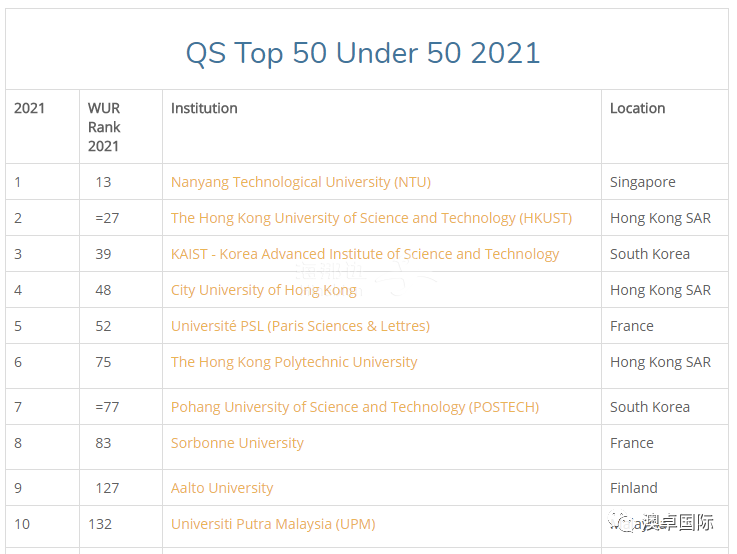Click Hong Kong SAR in the HKUST row
737x554 pixels.
click(660, 218)
